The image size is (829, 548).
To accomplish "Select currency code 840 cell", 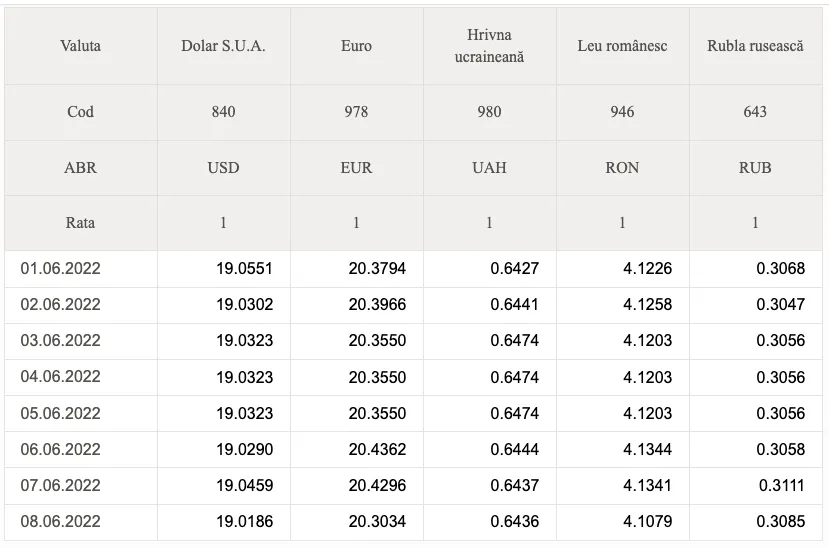I will [x=223, y=112].
